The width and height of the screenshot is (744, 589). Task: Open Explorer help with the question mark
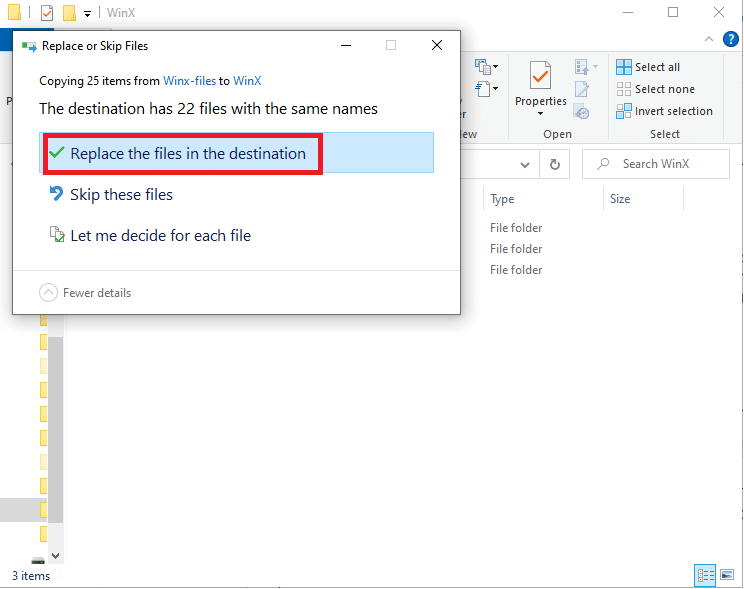click(x=731, y=39)
